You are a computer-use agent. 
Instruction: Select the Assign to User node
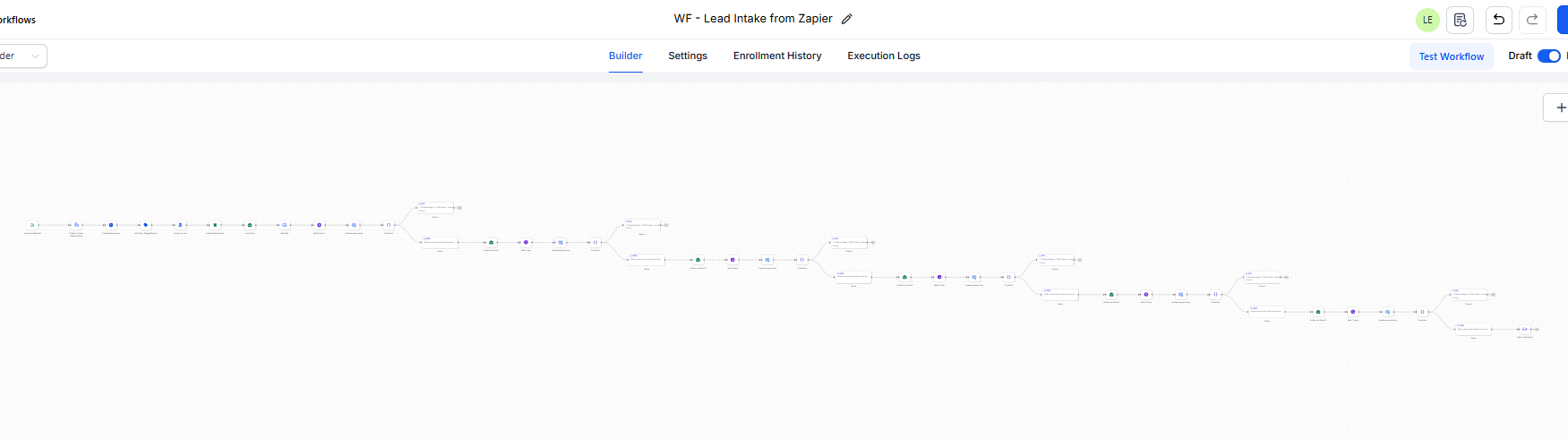tap(180, 225)
